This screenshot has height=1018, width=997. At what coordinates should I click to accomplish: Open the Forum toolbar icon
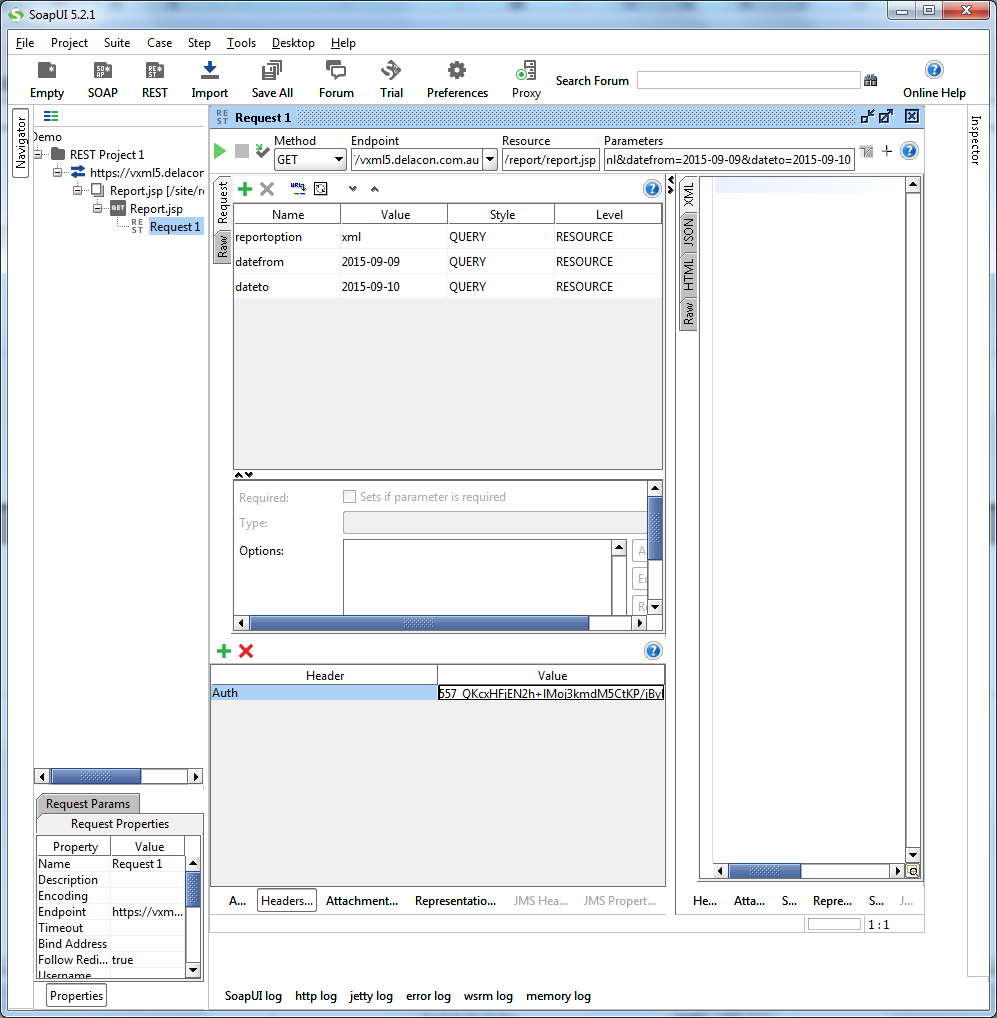click(336, 71)
